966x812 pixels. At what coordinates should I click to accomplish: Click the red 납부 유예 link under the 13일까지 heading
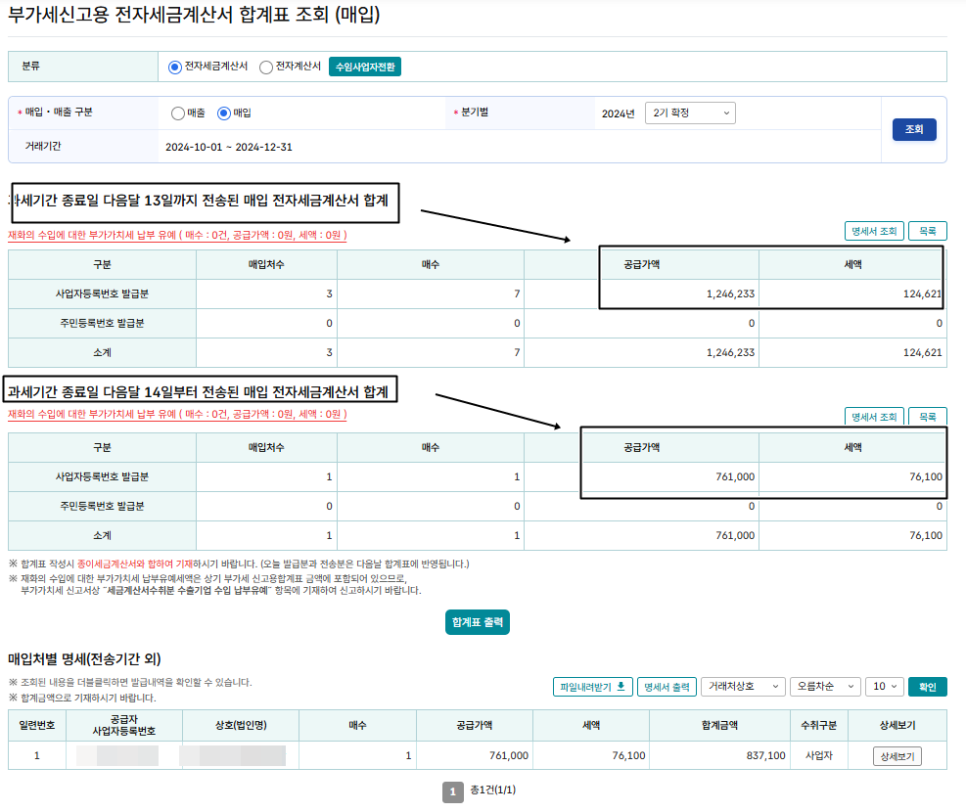(x=177, y=235)
